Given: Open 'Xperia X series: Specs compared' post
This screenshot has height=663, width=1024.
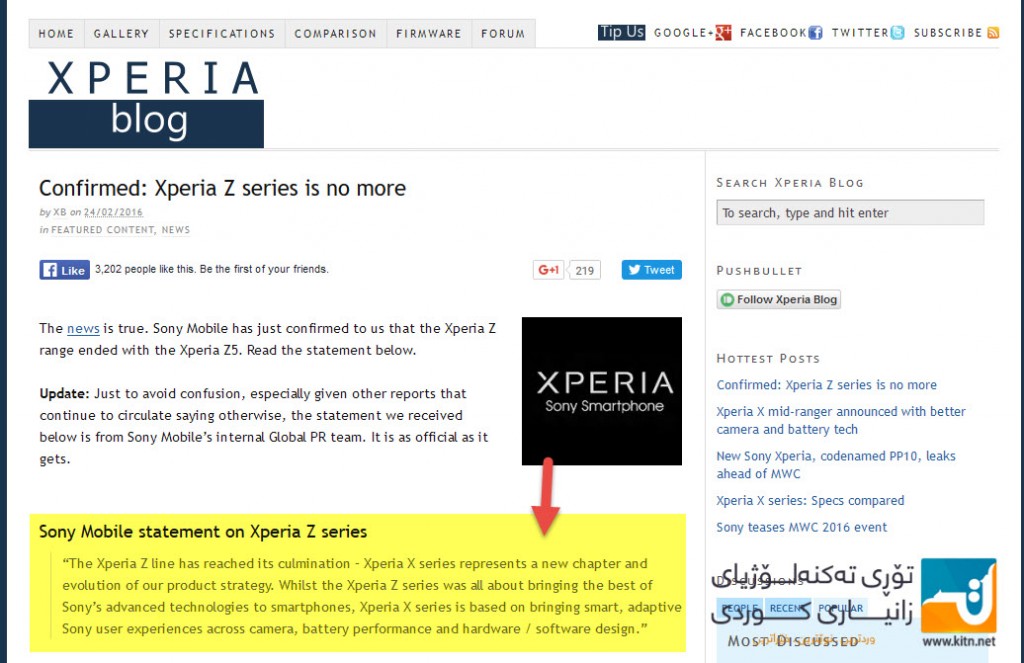Looking at the screenshot, I should coord(810,500).
